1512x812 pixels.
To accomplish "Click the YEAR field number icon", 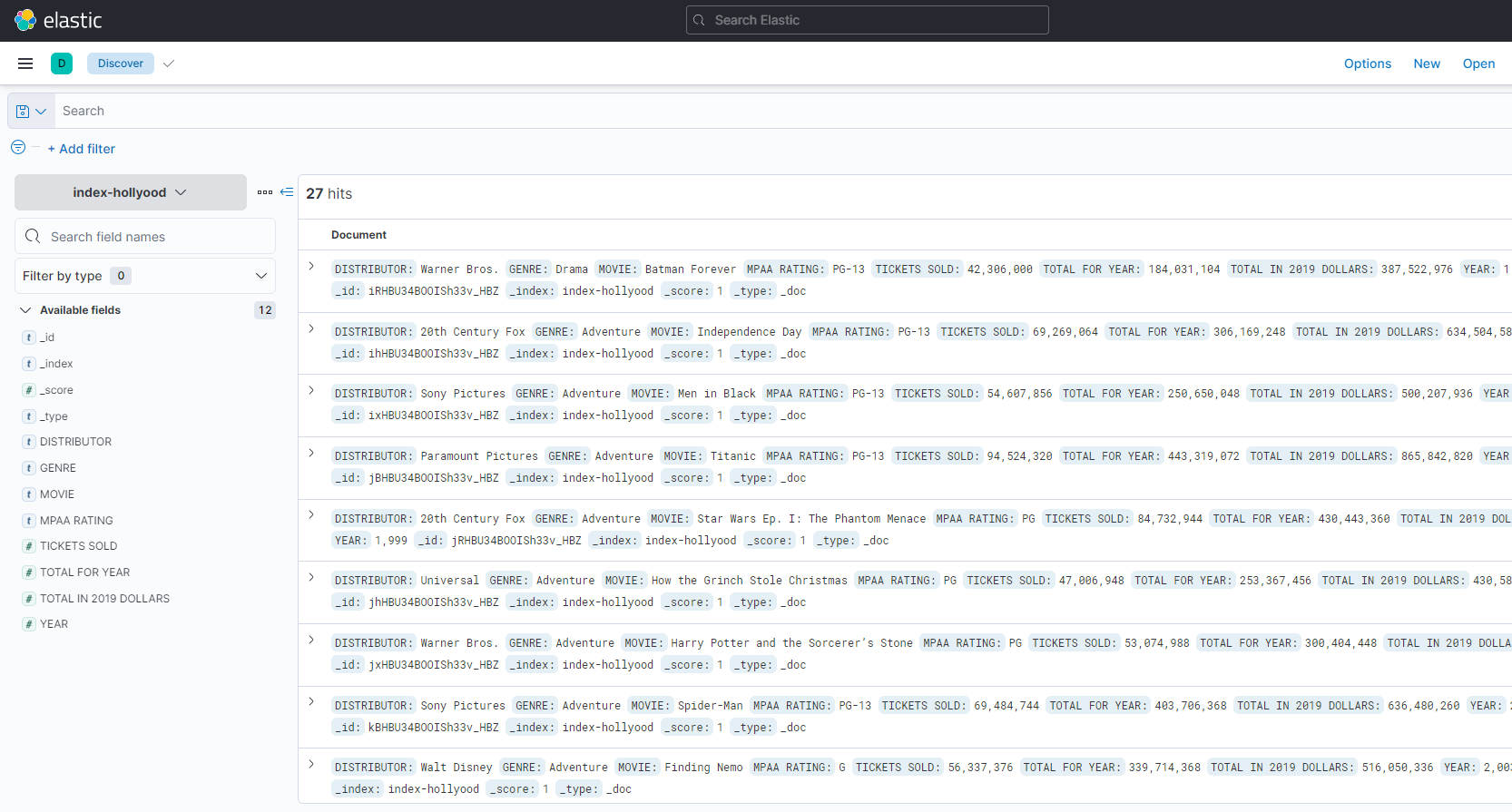I will [29, 624].
